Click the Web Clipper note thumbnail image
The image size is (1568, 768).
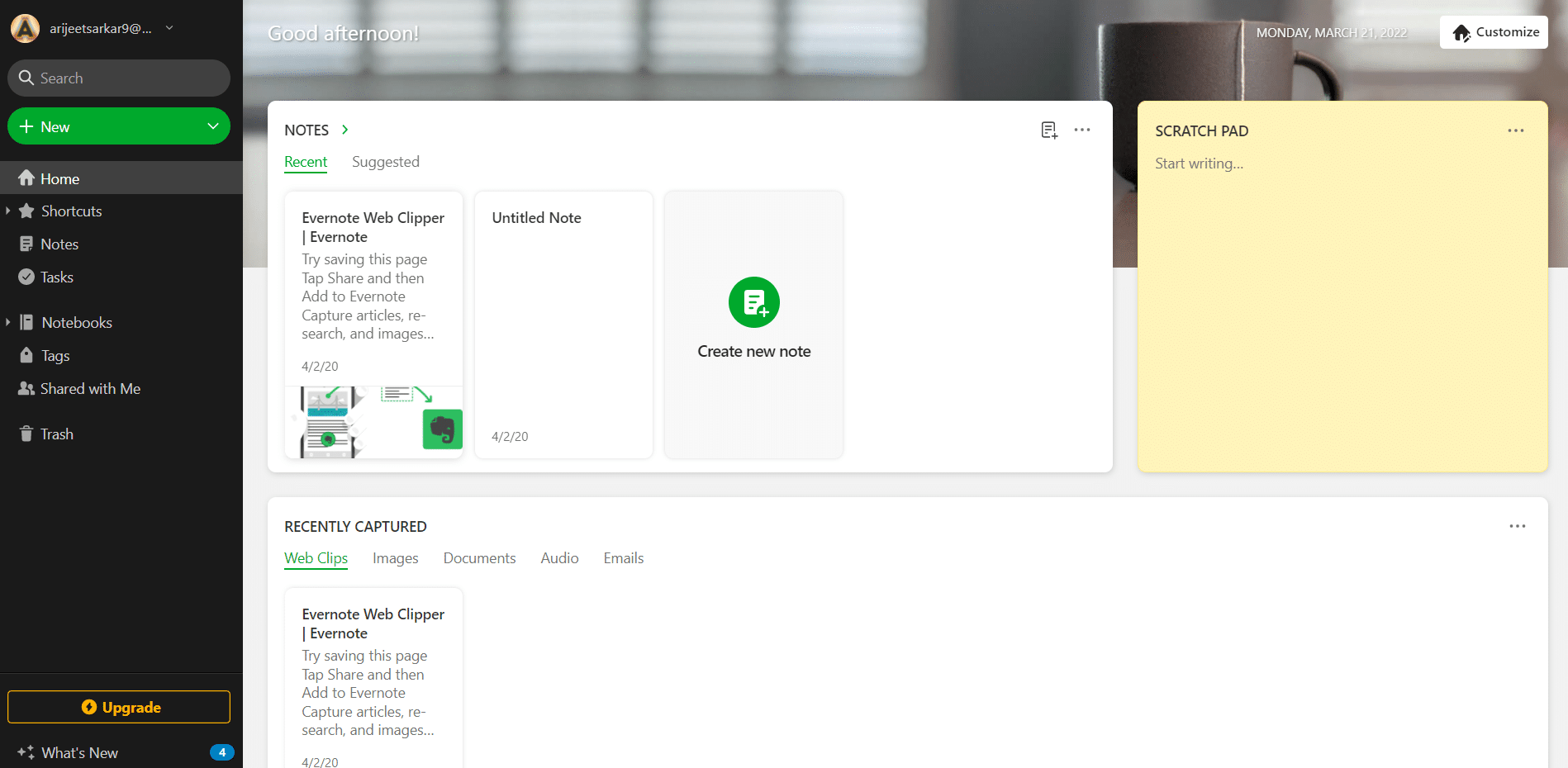[373, 422]
